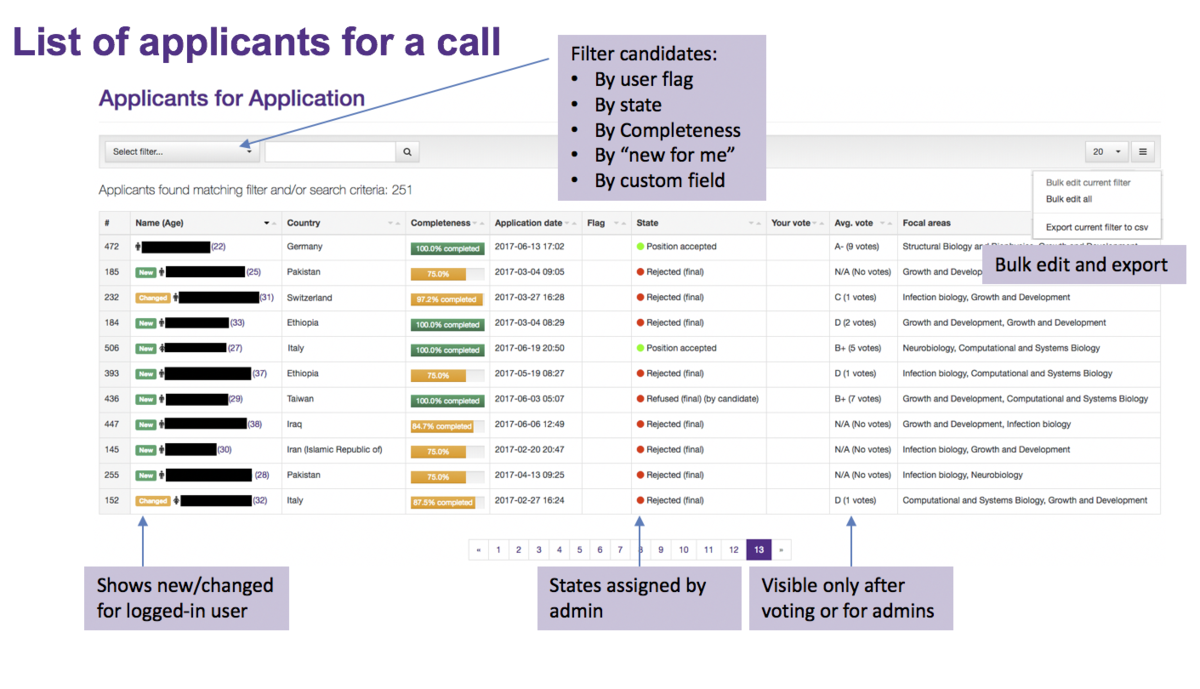The width and height of the screenshot is (1200, 689).
Task: Go to next page with » arrow
Action: tap(781, 550)
